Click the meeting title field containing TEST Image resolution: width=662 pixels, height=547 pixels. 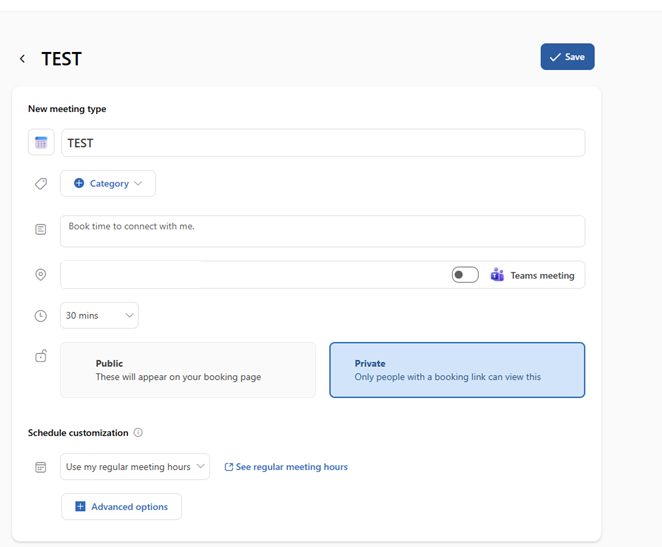(322, 143)
